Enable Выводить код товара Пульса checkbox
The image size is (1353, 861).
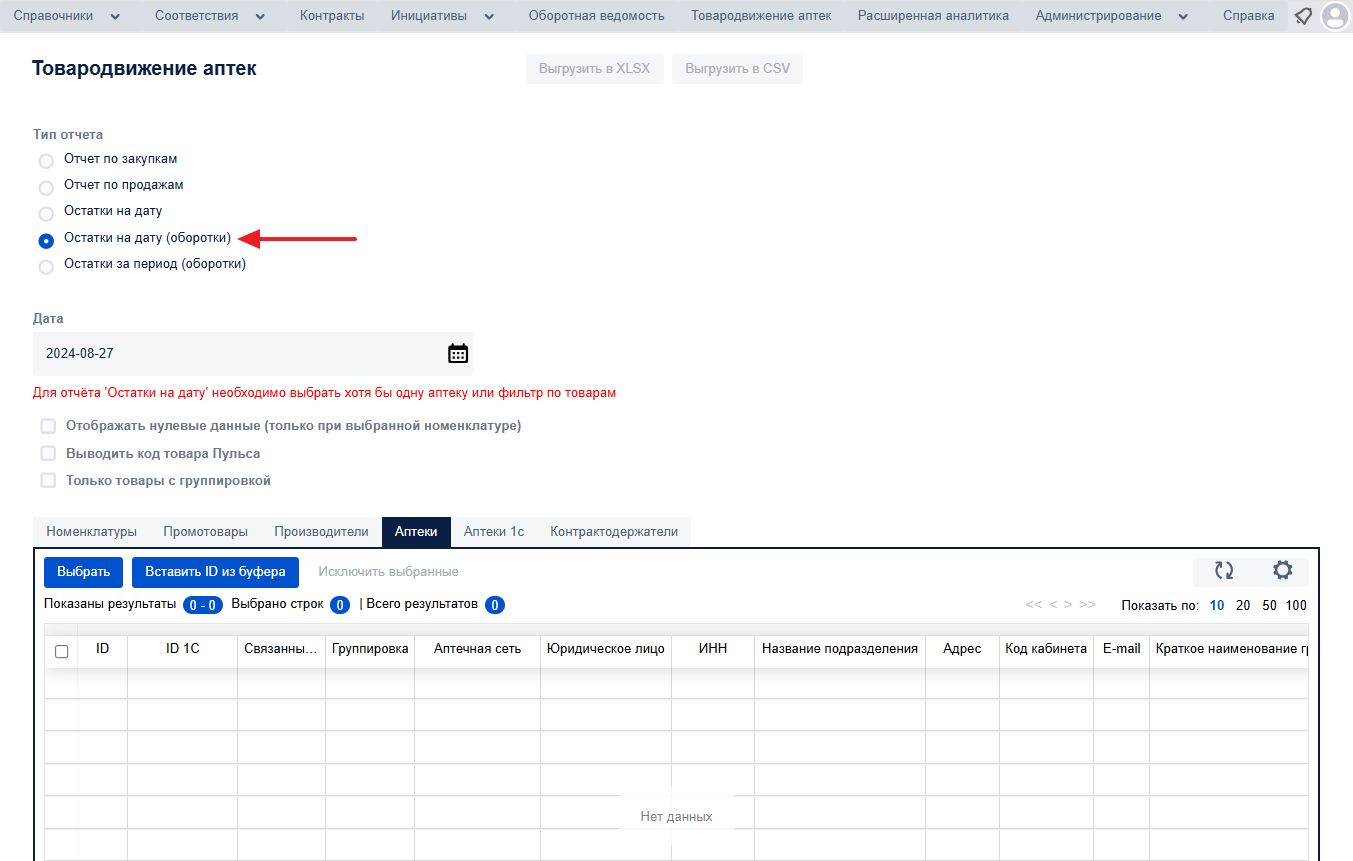(48, 453)
